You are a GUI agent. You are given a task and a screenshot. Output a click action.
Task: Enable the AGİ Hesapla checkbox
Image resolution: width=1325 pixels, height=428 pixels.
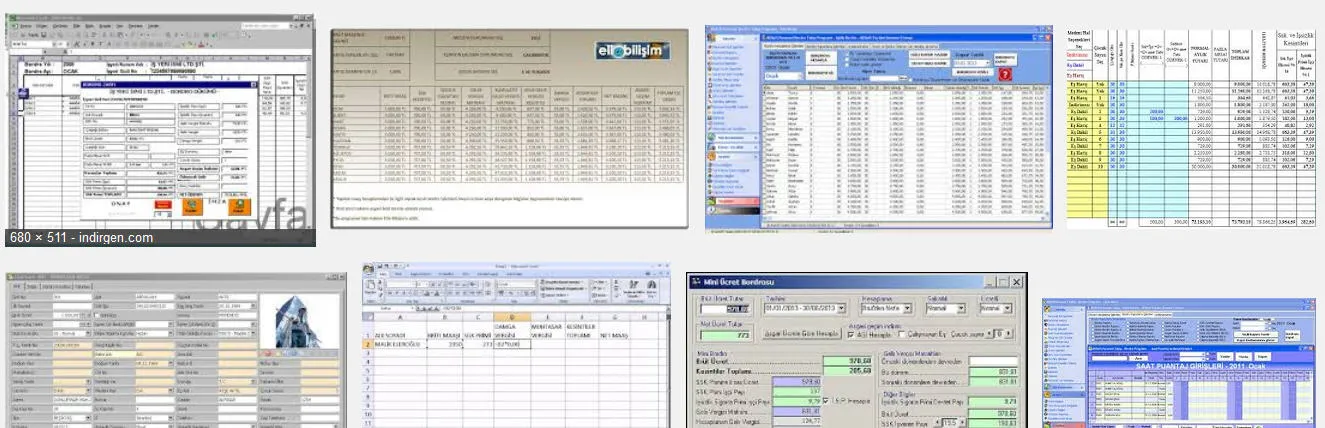850,333
